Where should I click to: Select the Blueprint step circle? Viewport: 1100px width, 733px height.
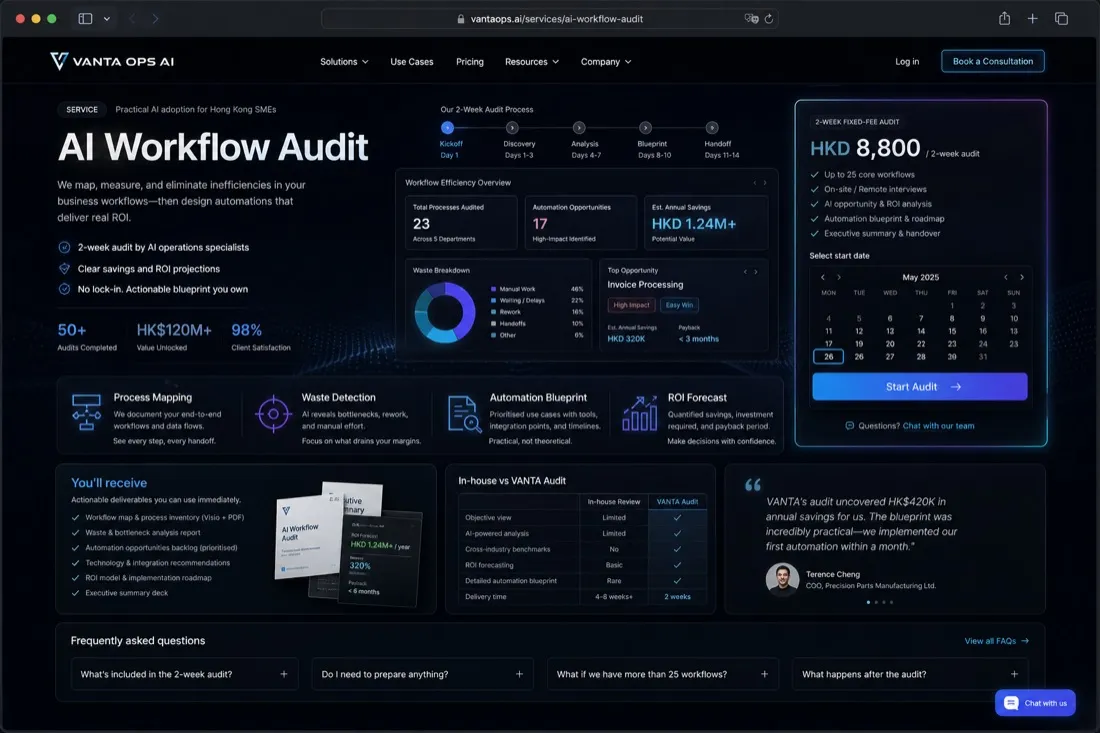(x=645, y=128)
